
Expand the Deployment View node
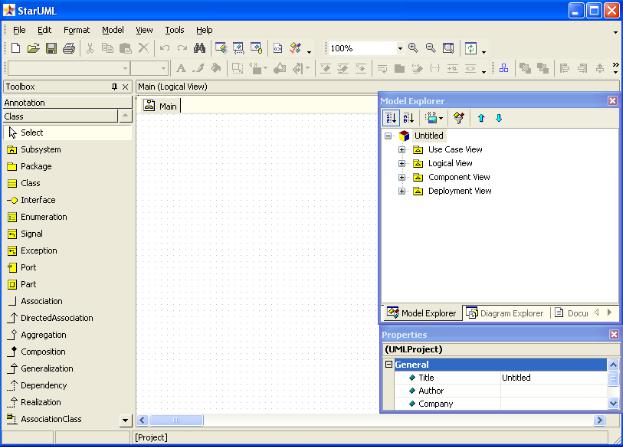tap(402, 191)
